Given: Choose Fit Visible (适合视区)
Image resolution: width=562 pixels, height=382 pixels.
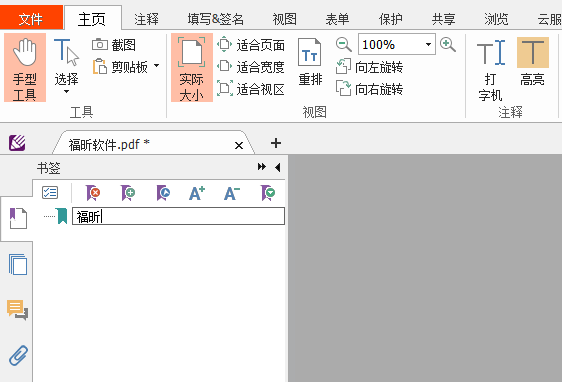Looking at the screenshot, I should point(251,89).
